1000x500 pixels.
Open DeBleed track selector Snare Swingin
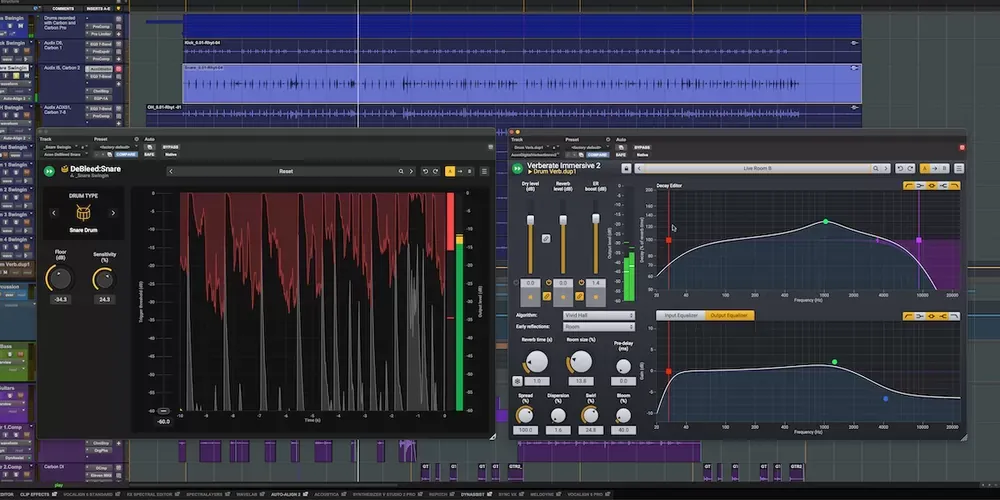(60, 147)
